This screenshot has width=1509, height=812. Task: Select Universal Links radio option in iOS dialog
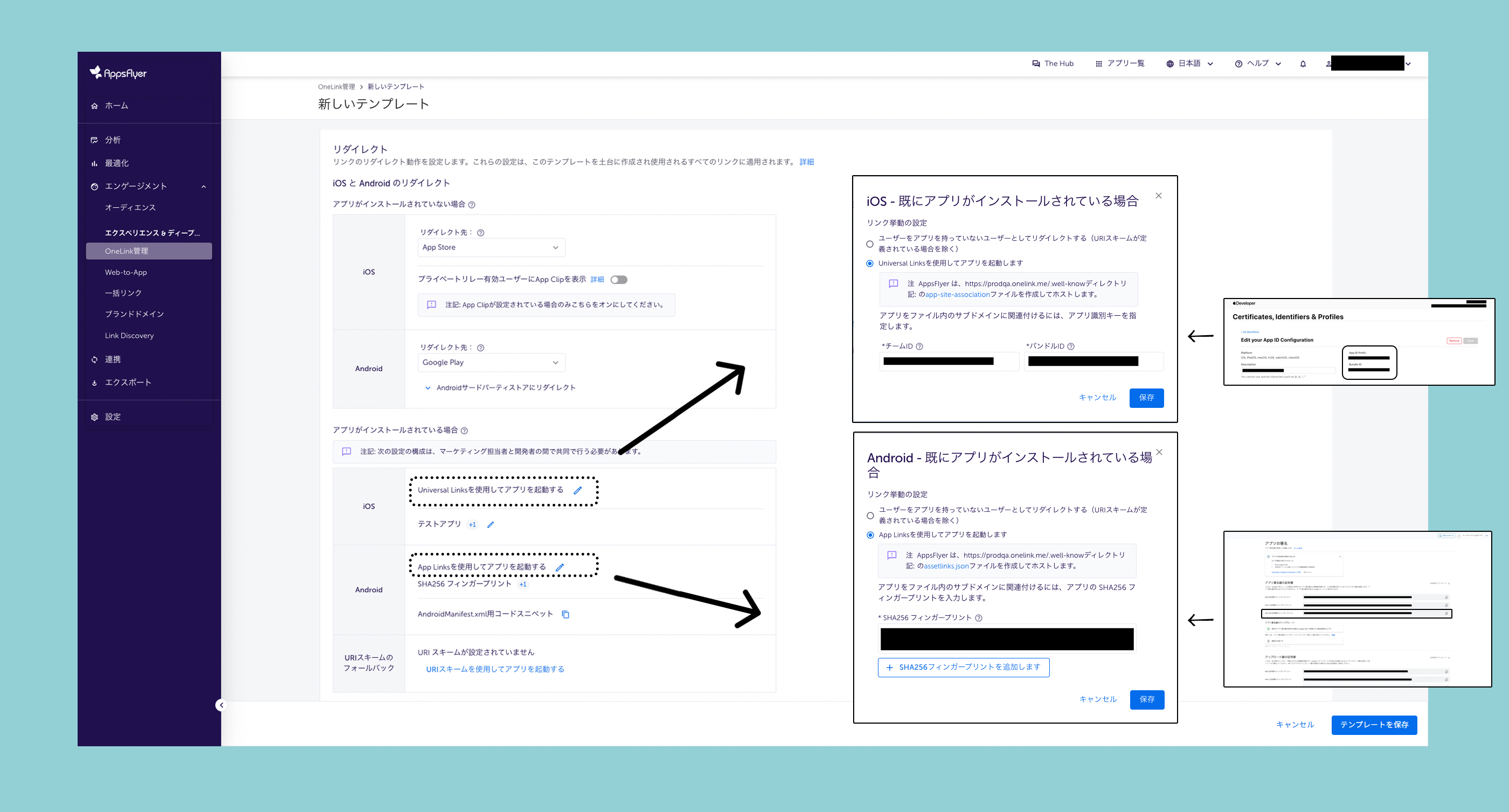tap(869, 263)
